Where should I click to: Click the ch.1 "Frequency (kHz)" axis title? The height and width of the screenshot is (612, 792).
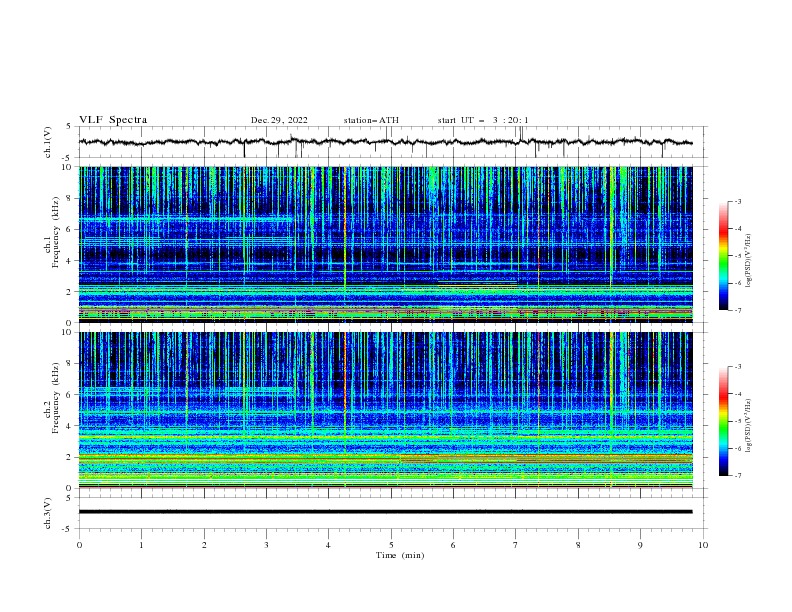[56, 233]
